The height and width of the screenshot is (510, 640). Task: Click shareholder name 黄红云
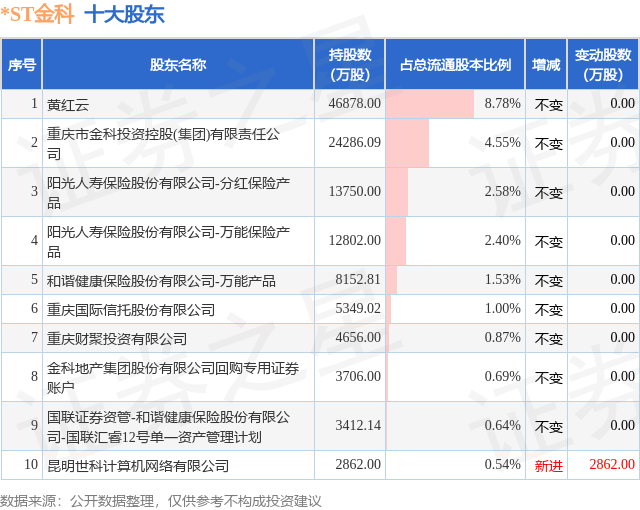[68, 104]
